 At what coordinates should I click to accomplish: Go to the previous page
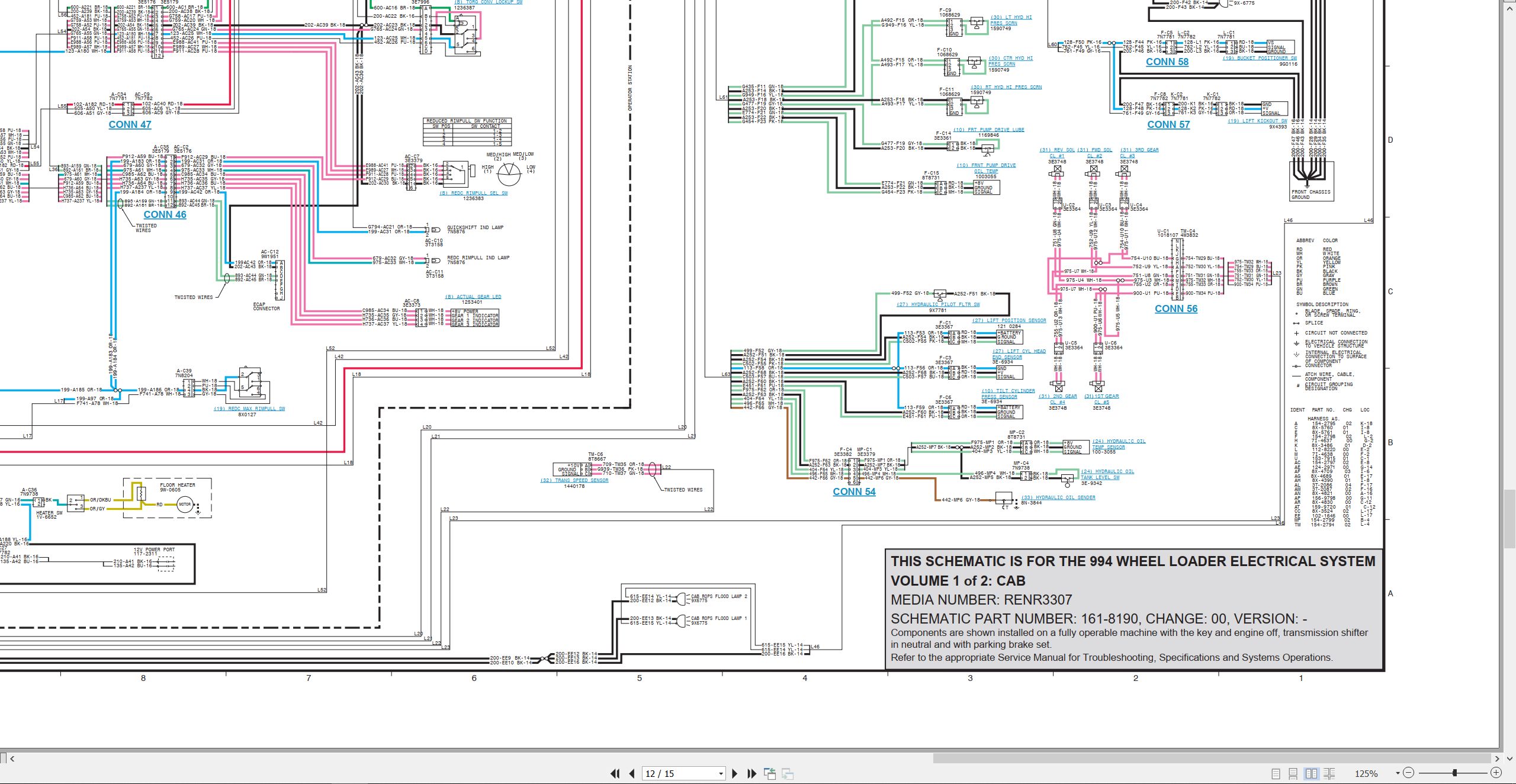[632, 773]
